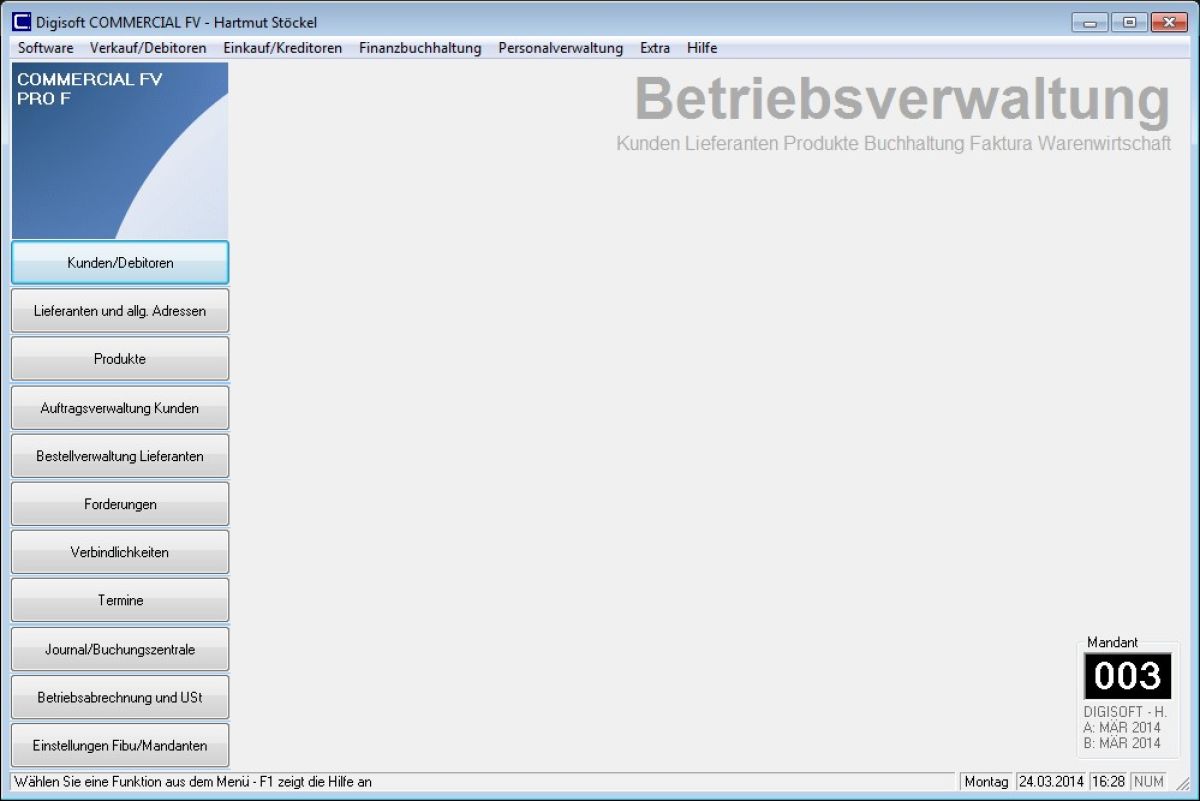Click the application icon in title bar
This screenshot has height=801, width=1200.
coord(21,22)
